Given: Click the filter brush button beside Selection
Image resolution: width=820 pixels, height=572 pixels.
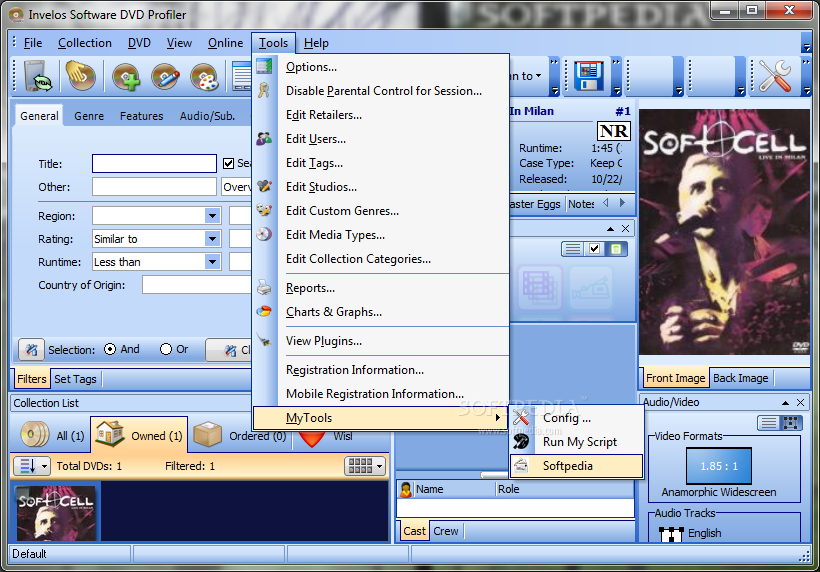Looking at the screenshot, I should (x=31, y=349).
